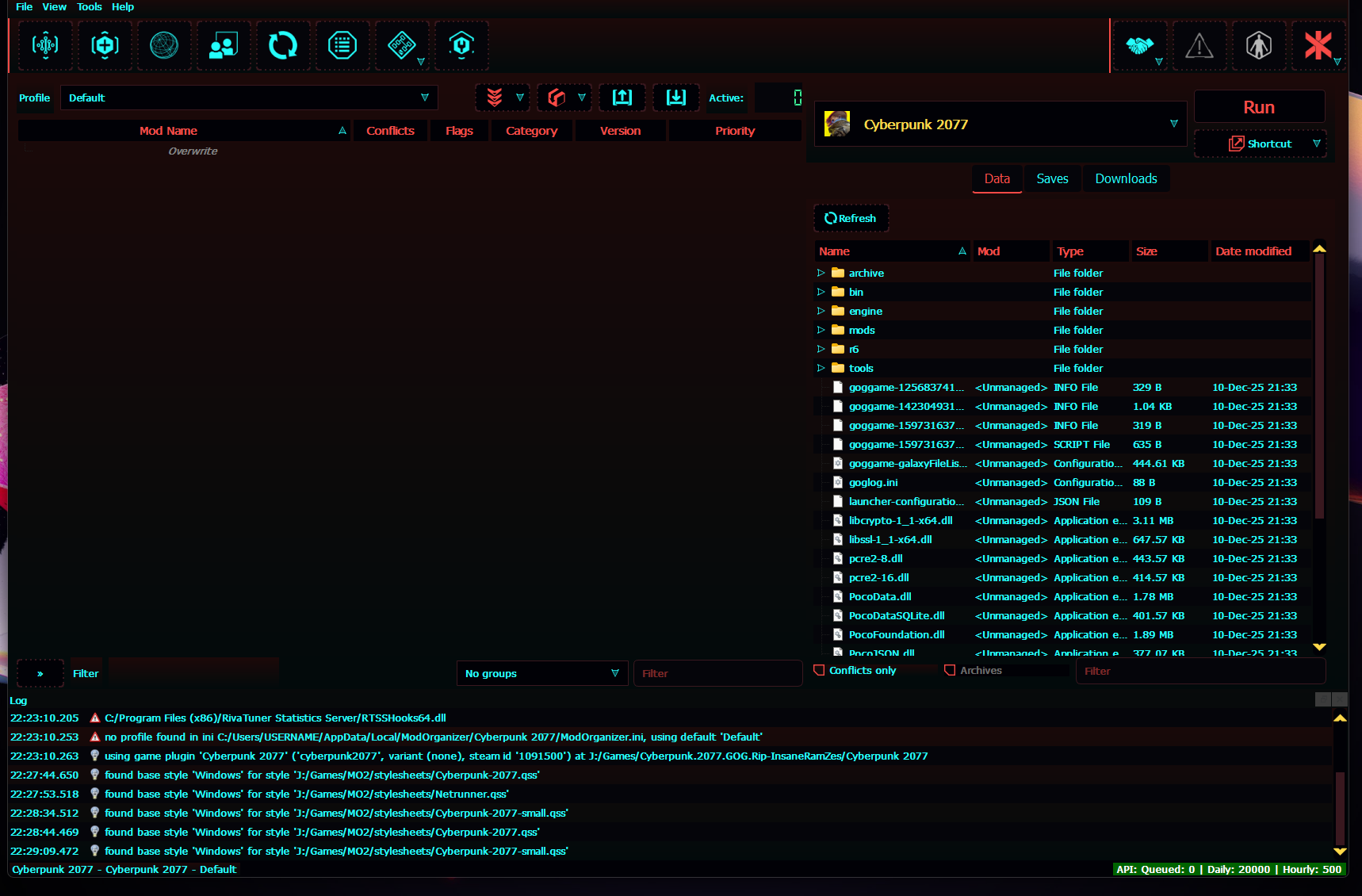This screenshot has width=1362, height=896.
Task: Select the libcrypto-1_1-x64.dll file row
Action: (x=1062, y=520)
